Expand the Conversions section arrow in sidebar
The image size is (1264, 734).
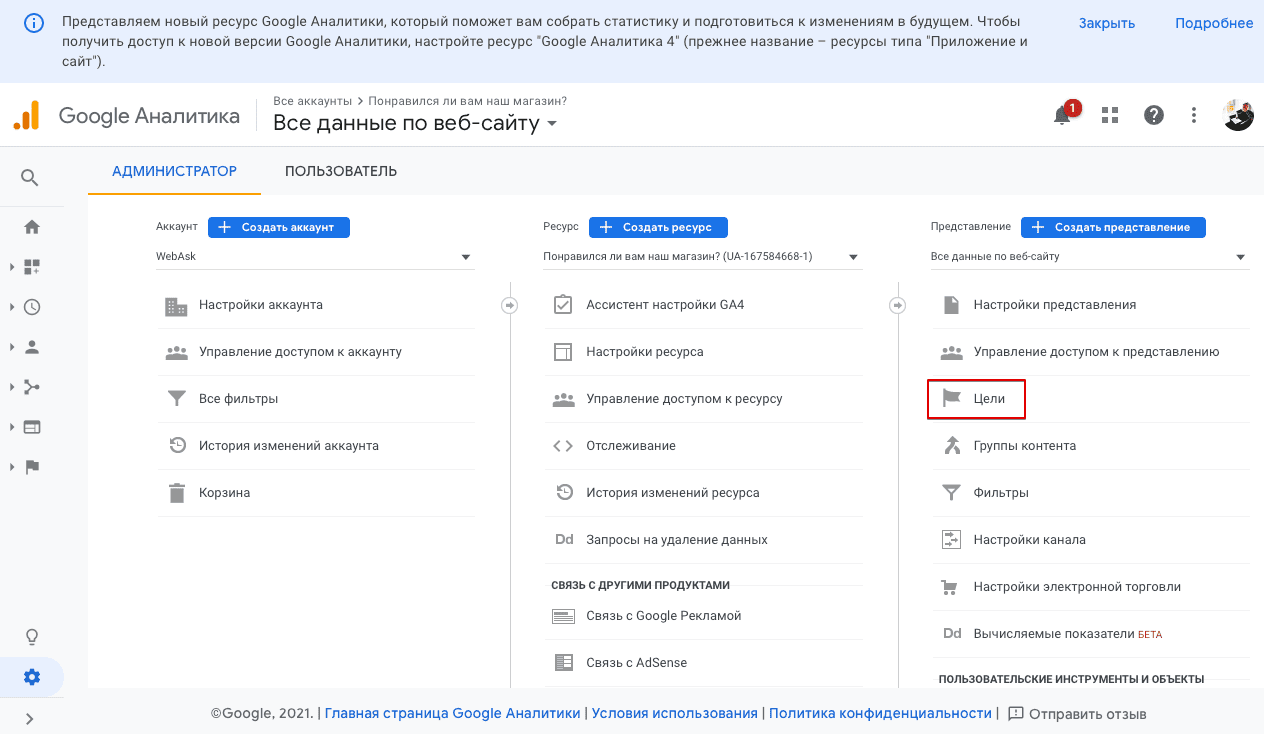(x=12, y=467)
